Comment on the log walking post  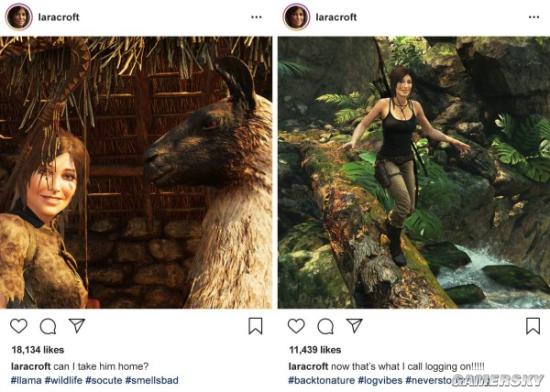tap(326, 326)
